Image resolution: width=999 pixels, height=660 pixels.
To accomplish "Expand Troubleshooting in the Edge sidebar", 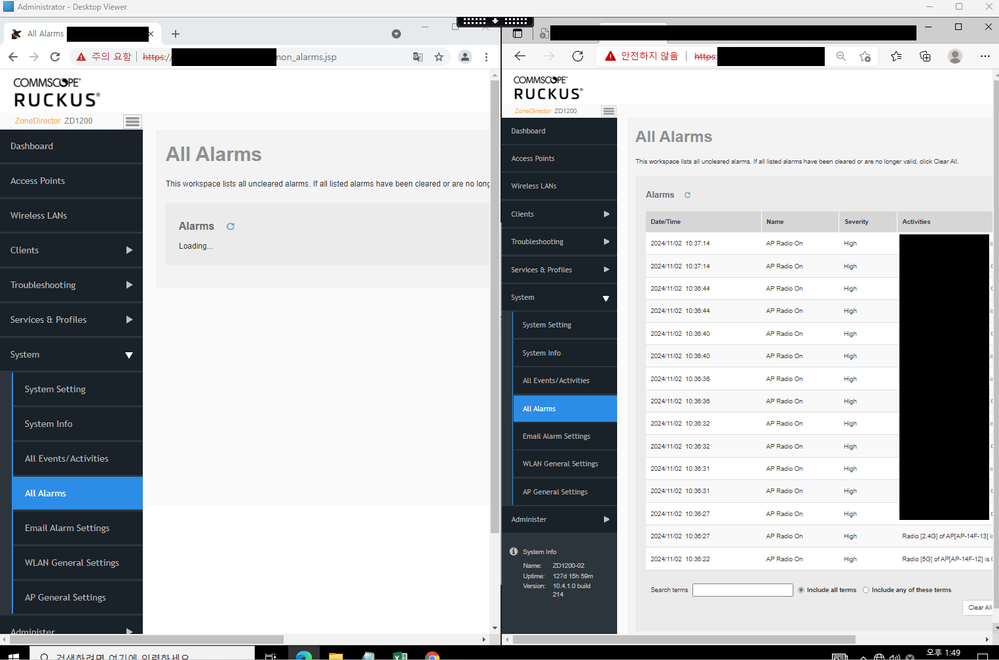I will (559, 242).
